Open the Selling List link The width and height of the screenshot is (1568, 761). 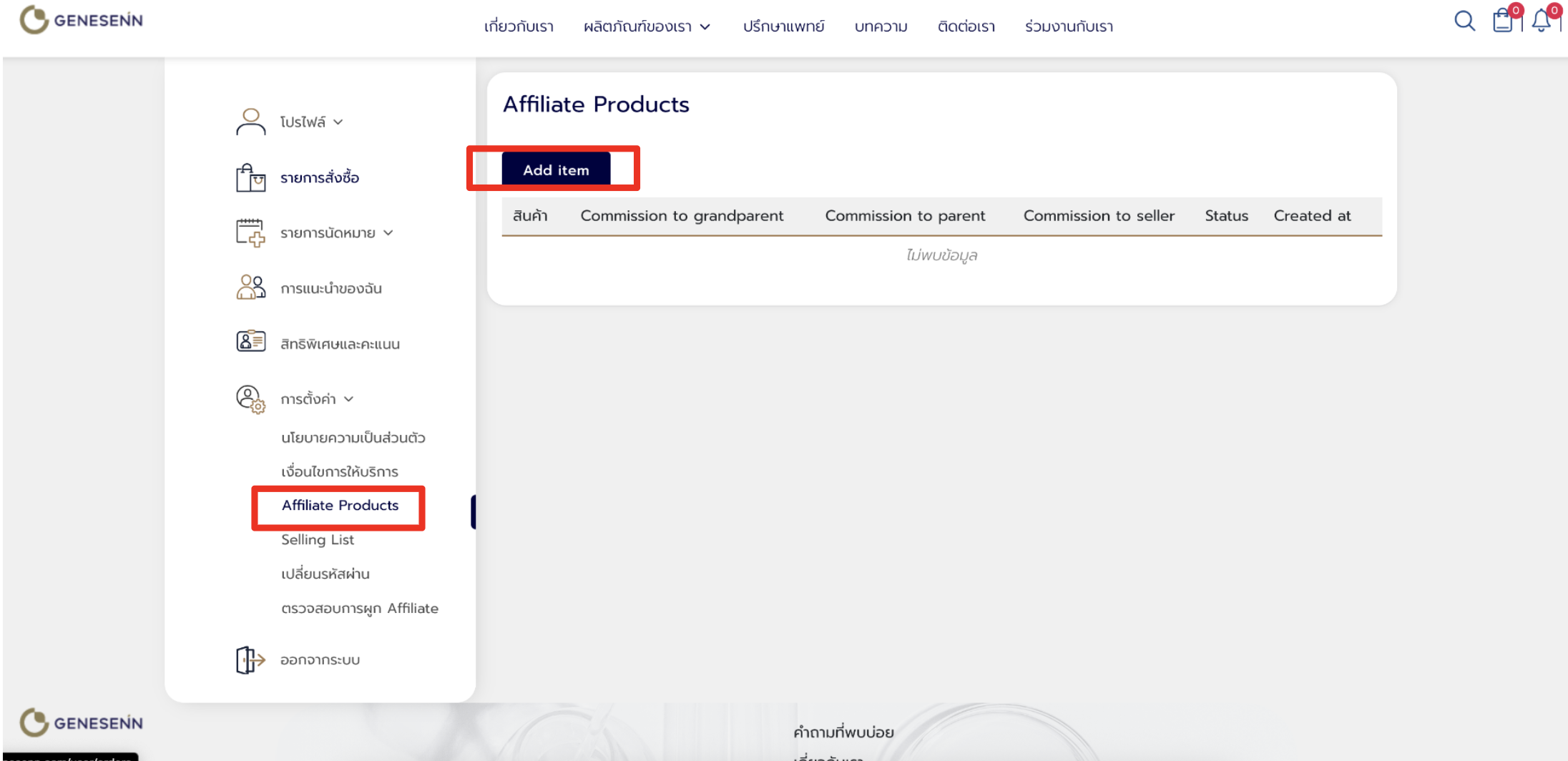pyautogui.click(x=318, y=540)
